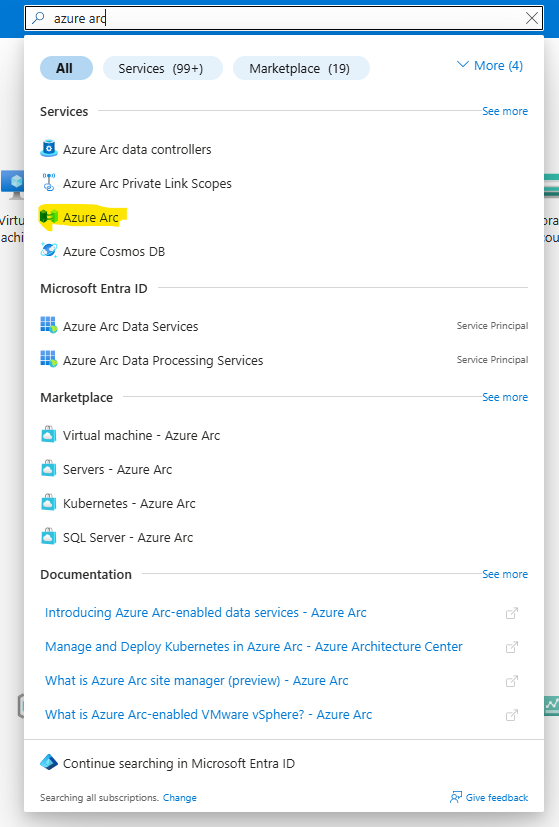This screenshot has width=559, height=827.
Task: Open What is Azure Arc site manager doc
Action: coord(197,680)
